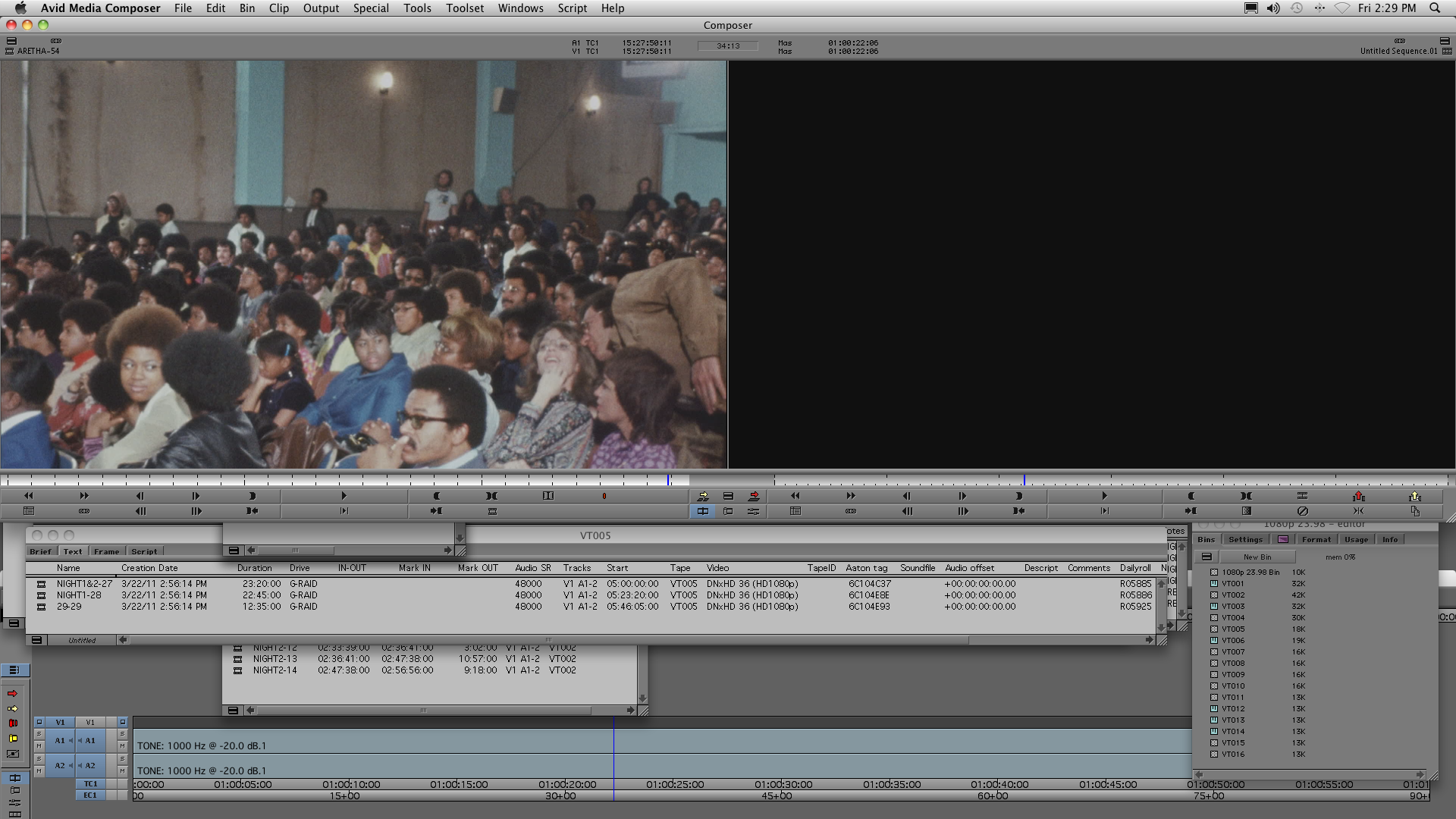Open the Special menu
This screenshot has height=819, width=1456.
pyautogui.click(x=371, y=8)
